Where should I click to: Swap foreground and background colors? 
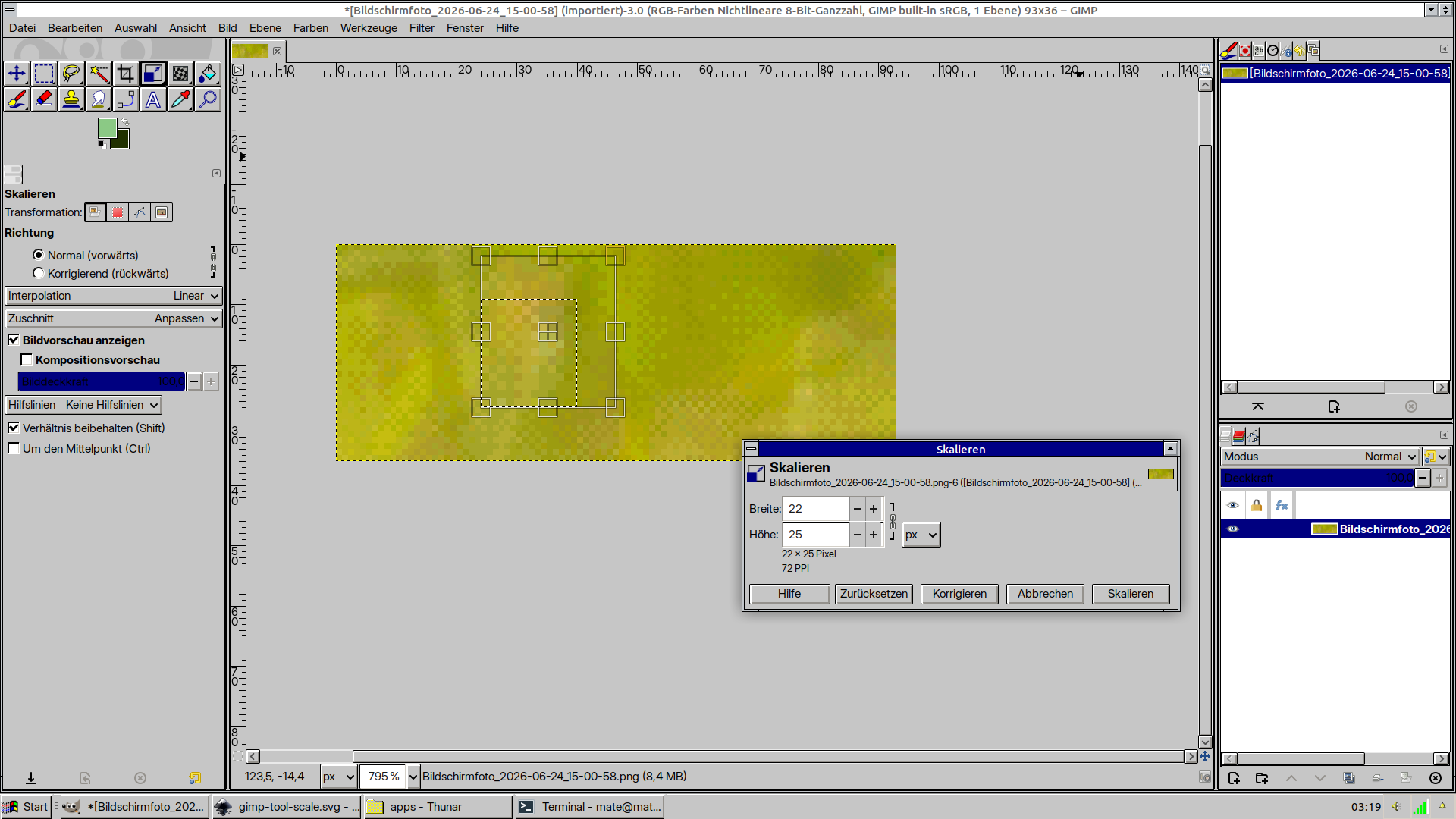[x=125, y=122]
